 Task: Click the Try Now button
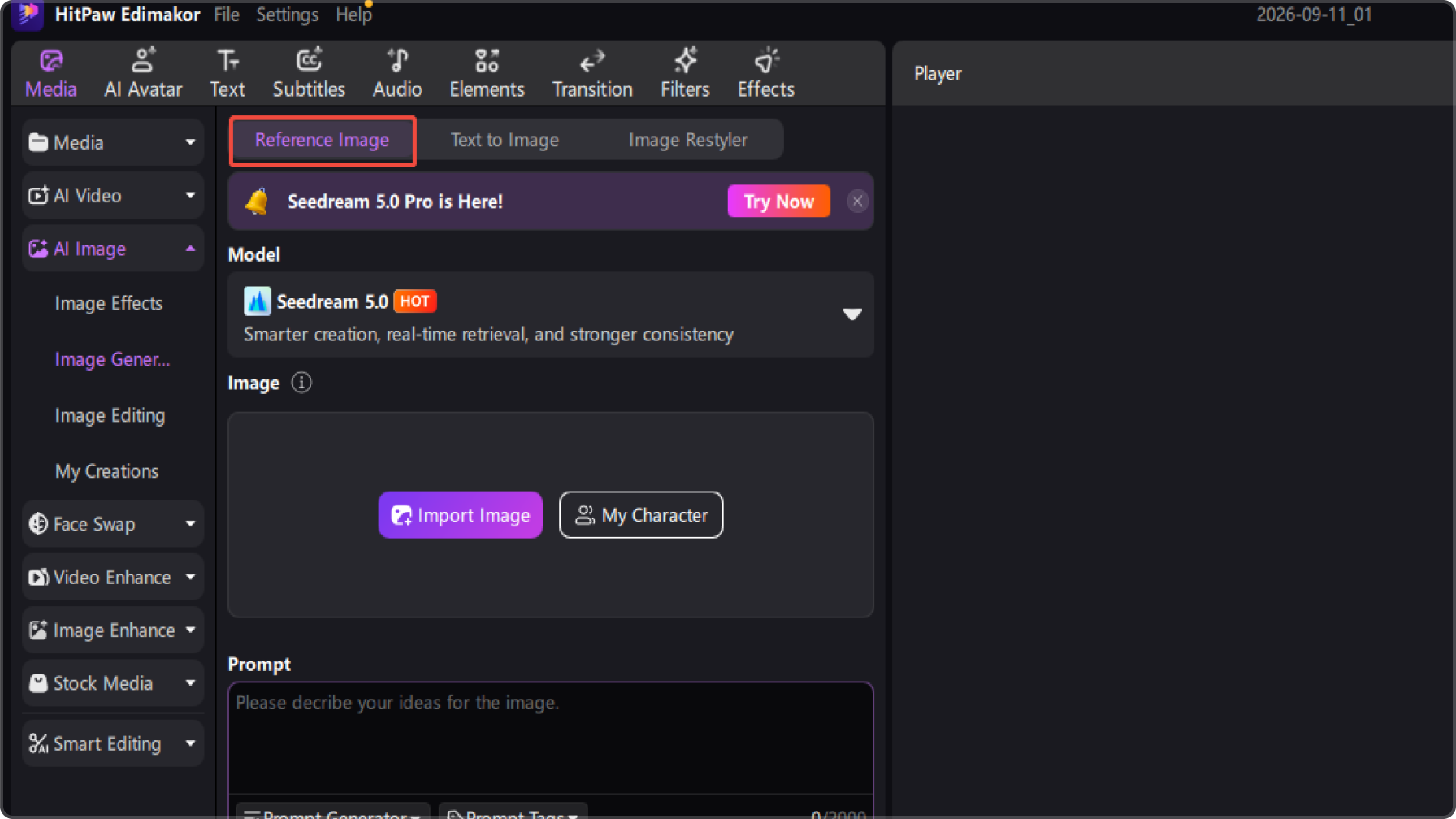[778, 201]
